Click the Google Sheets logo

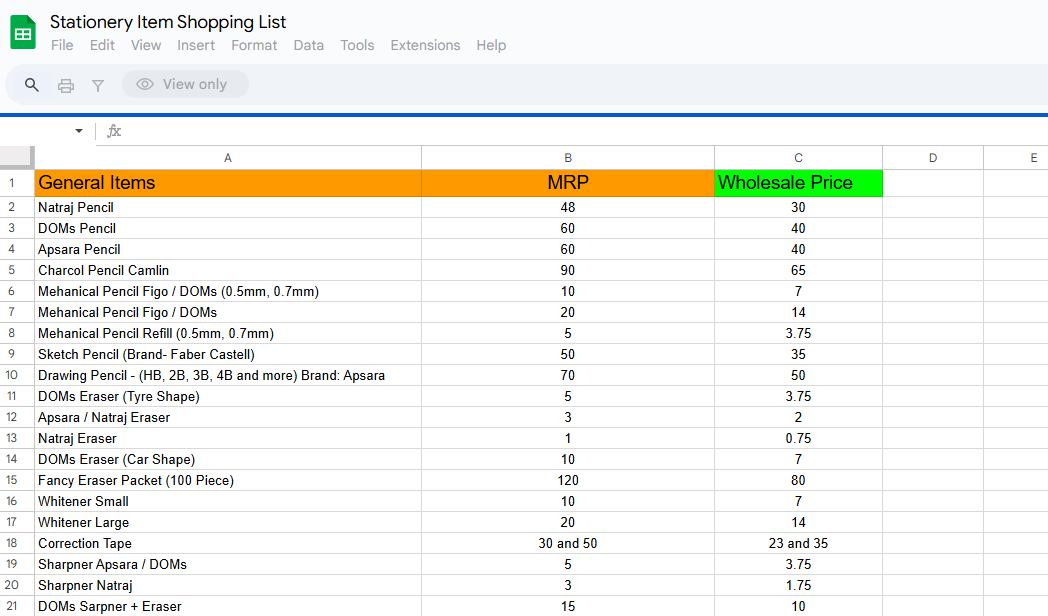tap(22, 31)
